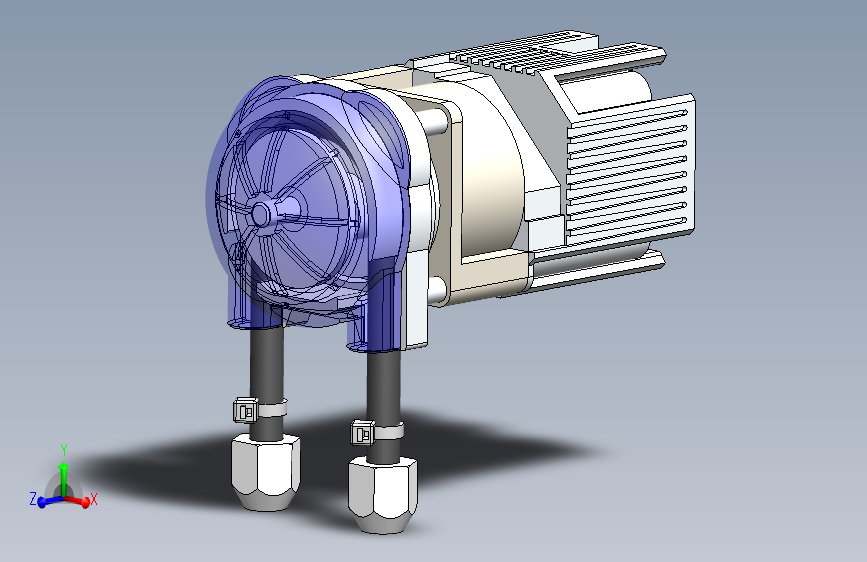The width and height of the screenshot is (867, 562).
Task: Click the red X axis of the triad
Action: 77,501
